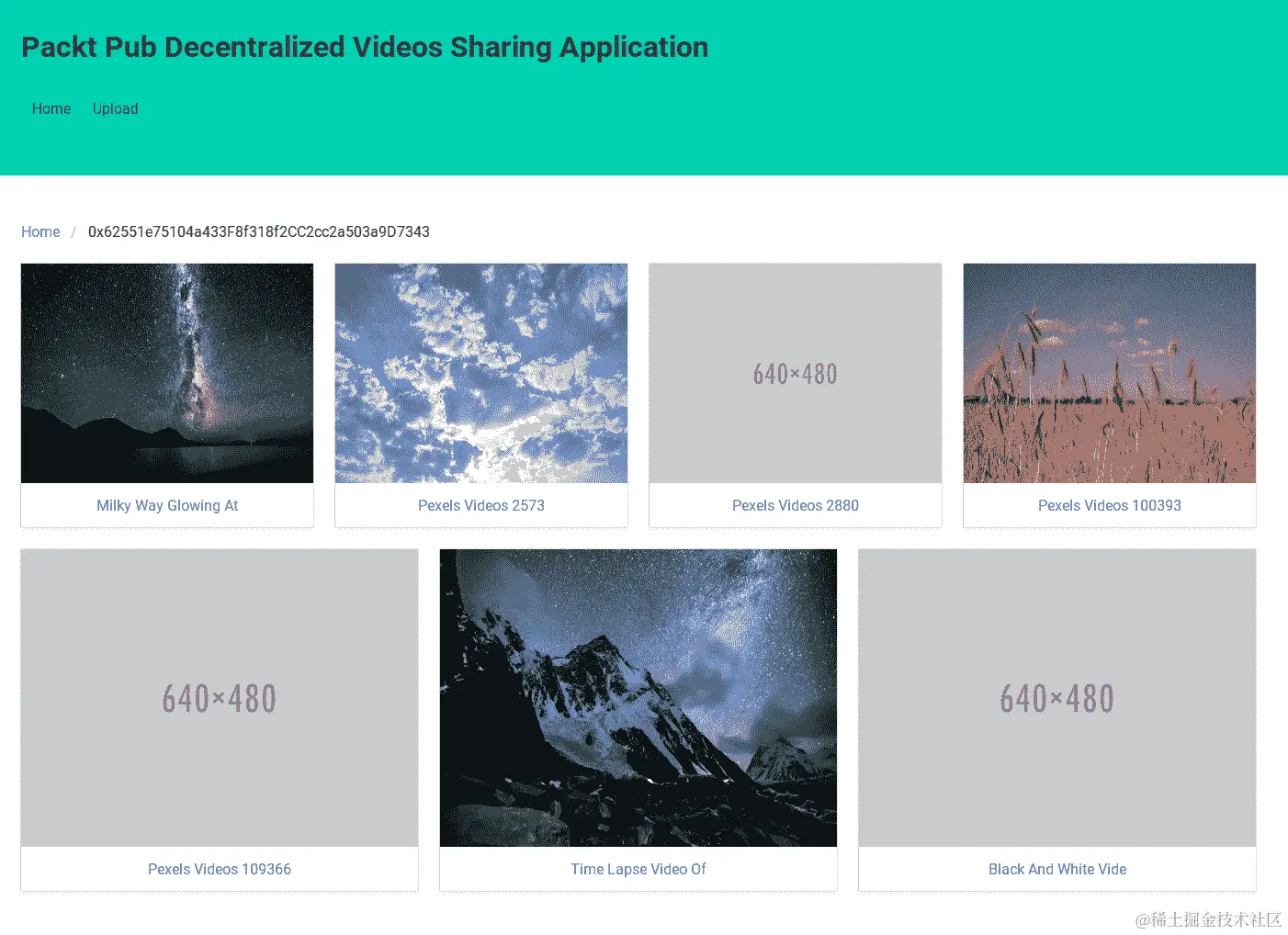Open the placeholder thumbnail for Pexels Videos 109366
1288x935 pixels.
220,698
